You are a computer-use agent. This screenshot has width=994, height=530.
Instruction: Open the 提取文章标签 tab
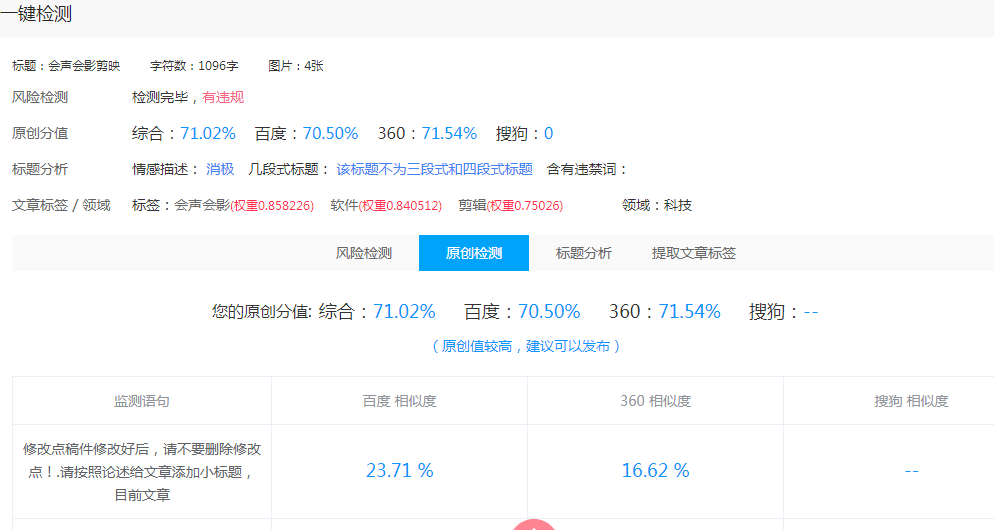[x=694, y=253]
